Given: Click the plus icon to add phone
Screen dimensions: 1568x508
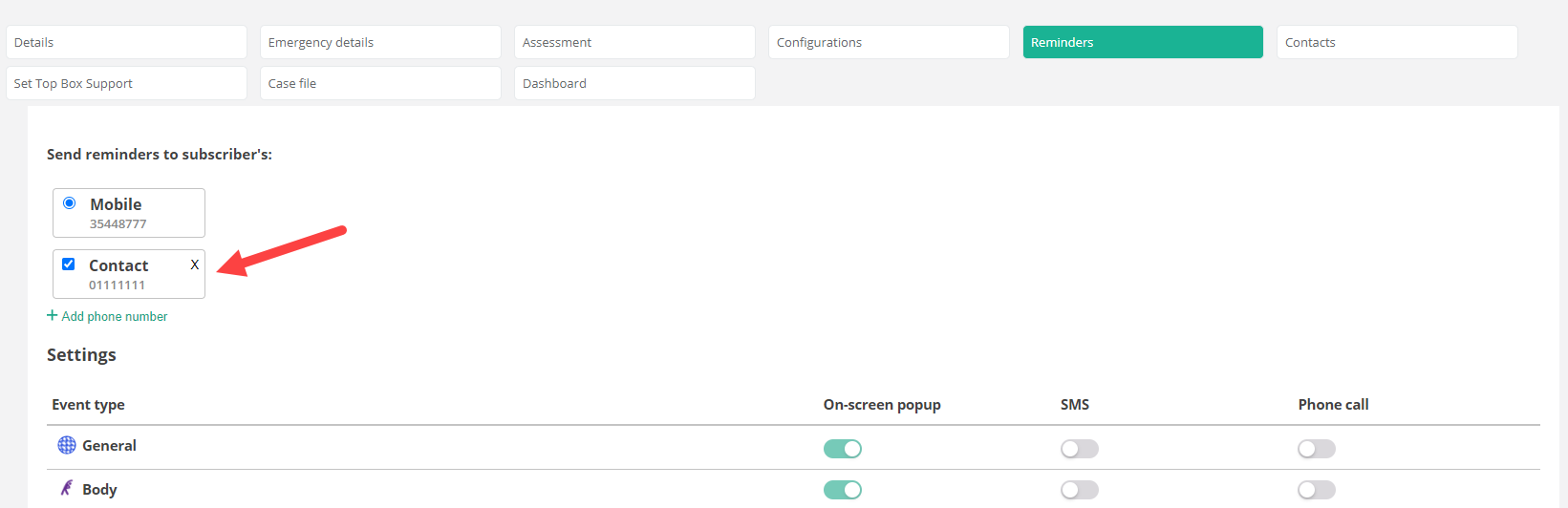Looking at the screenshot, I should [x=53, y=315].
